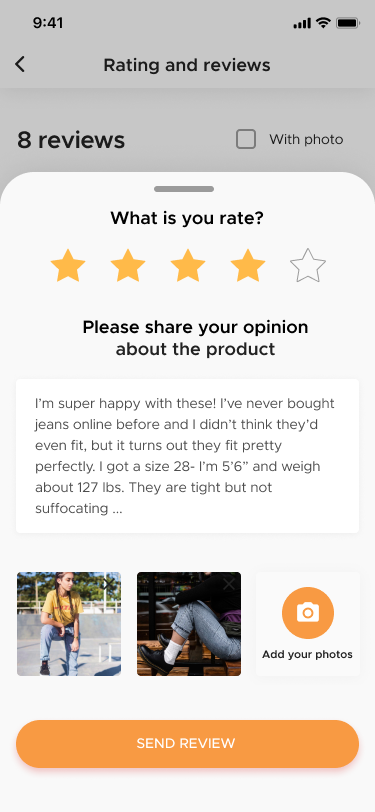This screenshot has width=375, height=812.
Task: Open the girl in yellow shirt thumbnail
Action: click(69, 624)
